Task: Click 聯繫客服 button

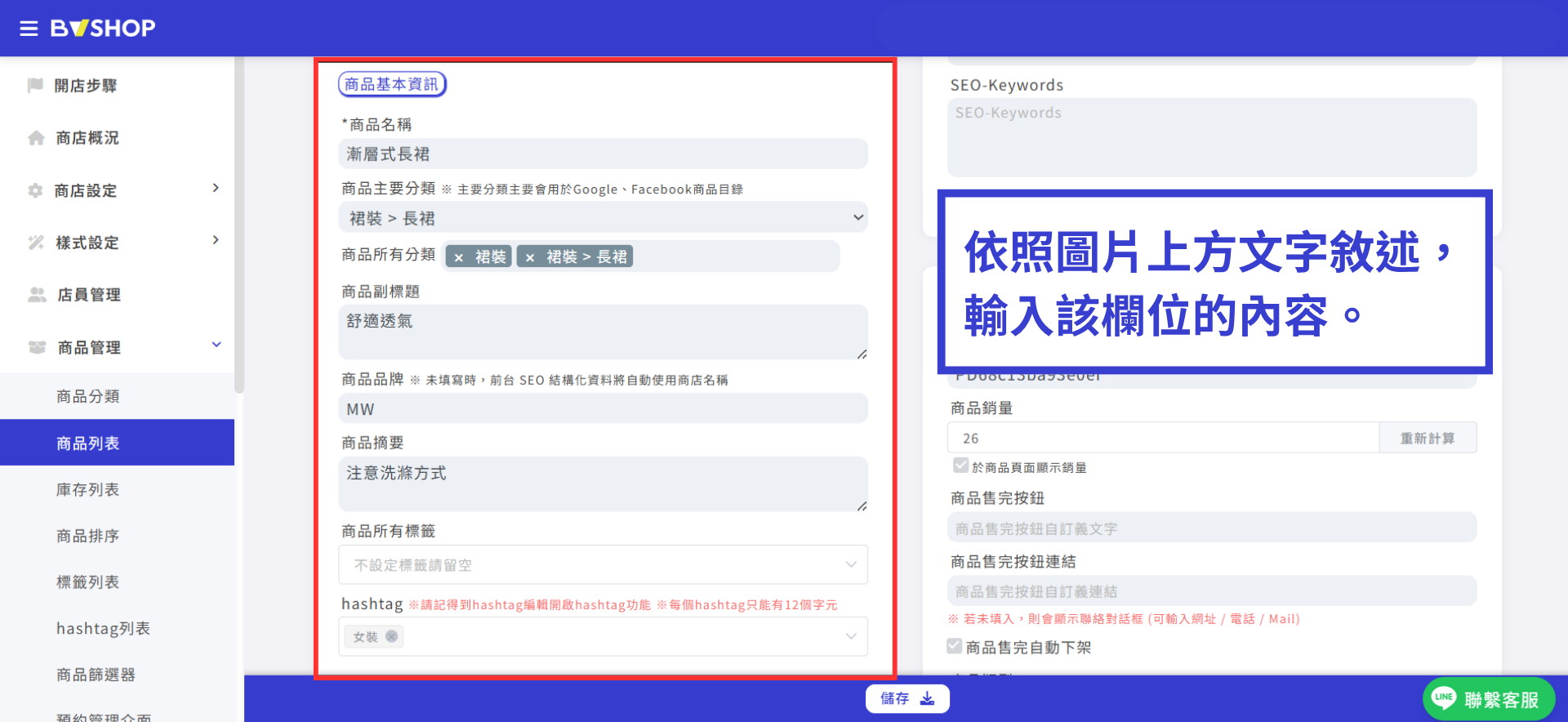Action: coord(1489,699)
